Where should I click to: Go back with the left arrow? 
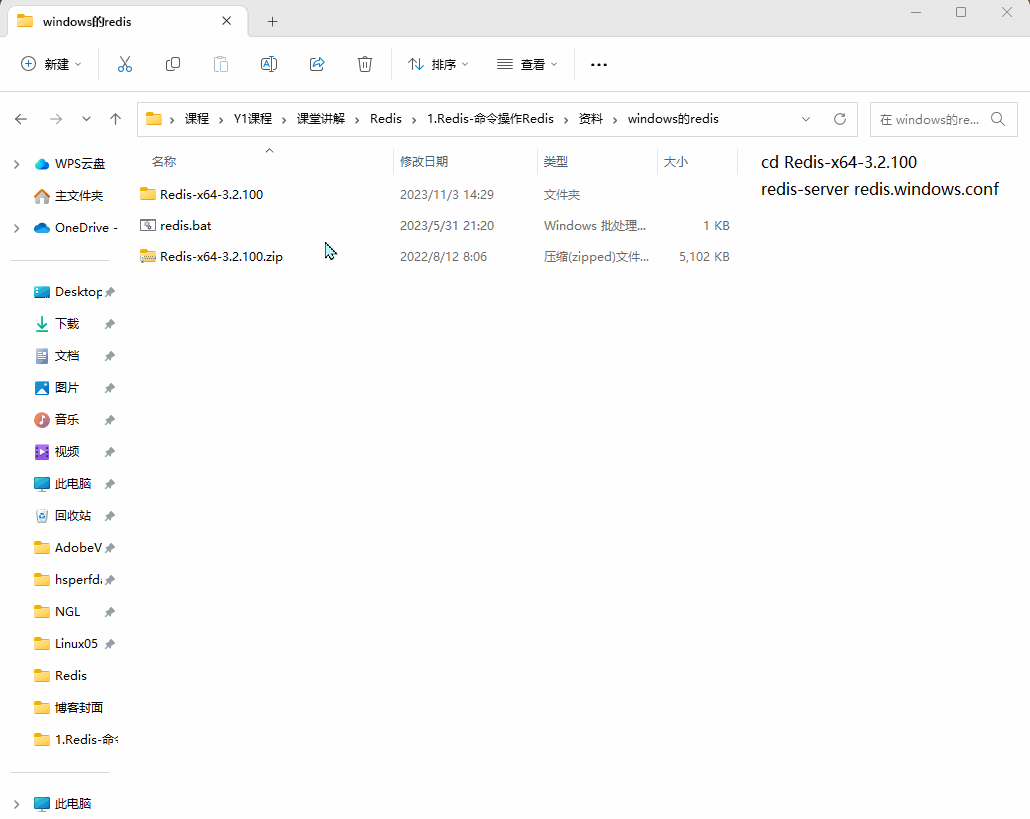point(21,119)
